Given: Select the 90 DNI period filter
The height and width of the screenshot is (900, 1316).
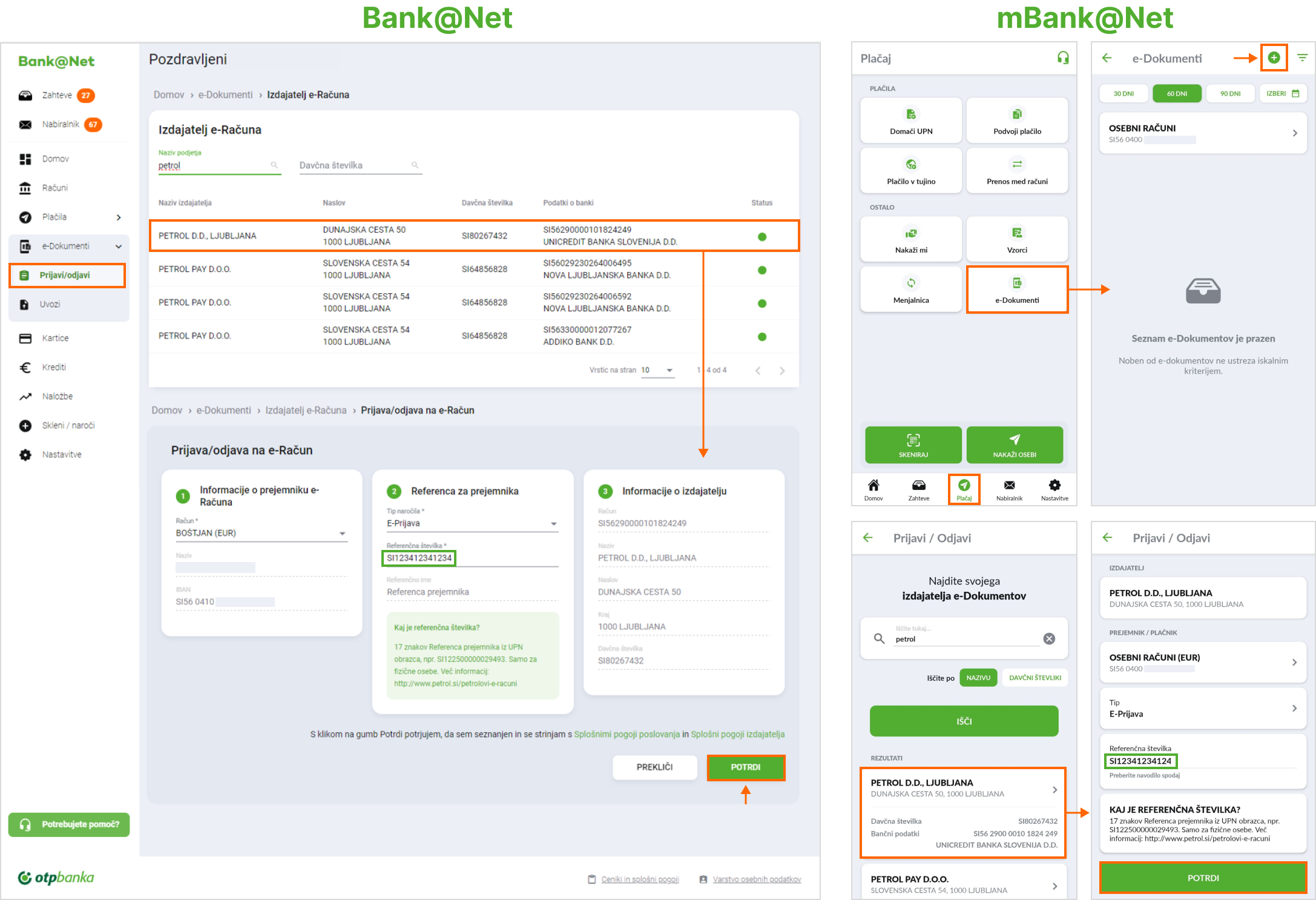Looking at the screenshot, I should click(1230, 93).
